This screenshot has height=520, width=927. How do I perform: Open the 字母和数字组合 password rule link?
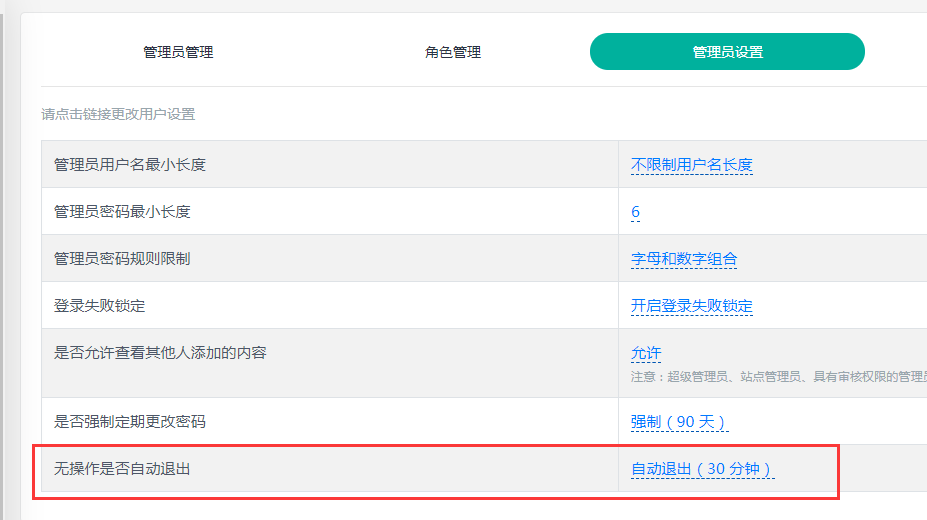[684, 259]
